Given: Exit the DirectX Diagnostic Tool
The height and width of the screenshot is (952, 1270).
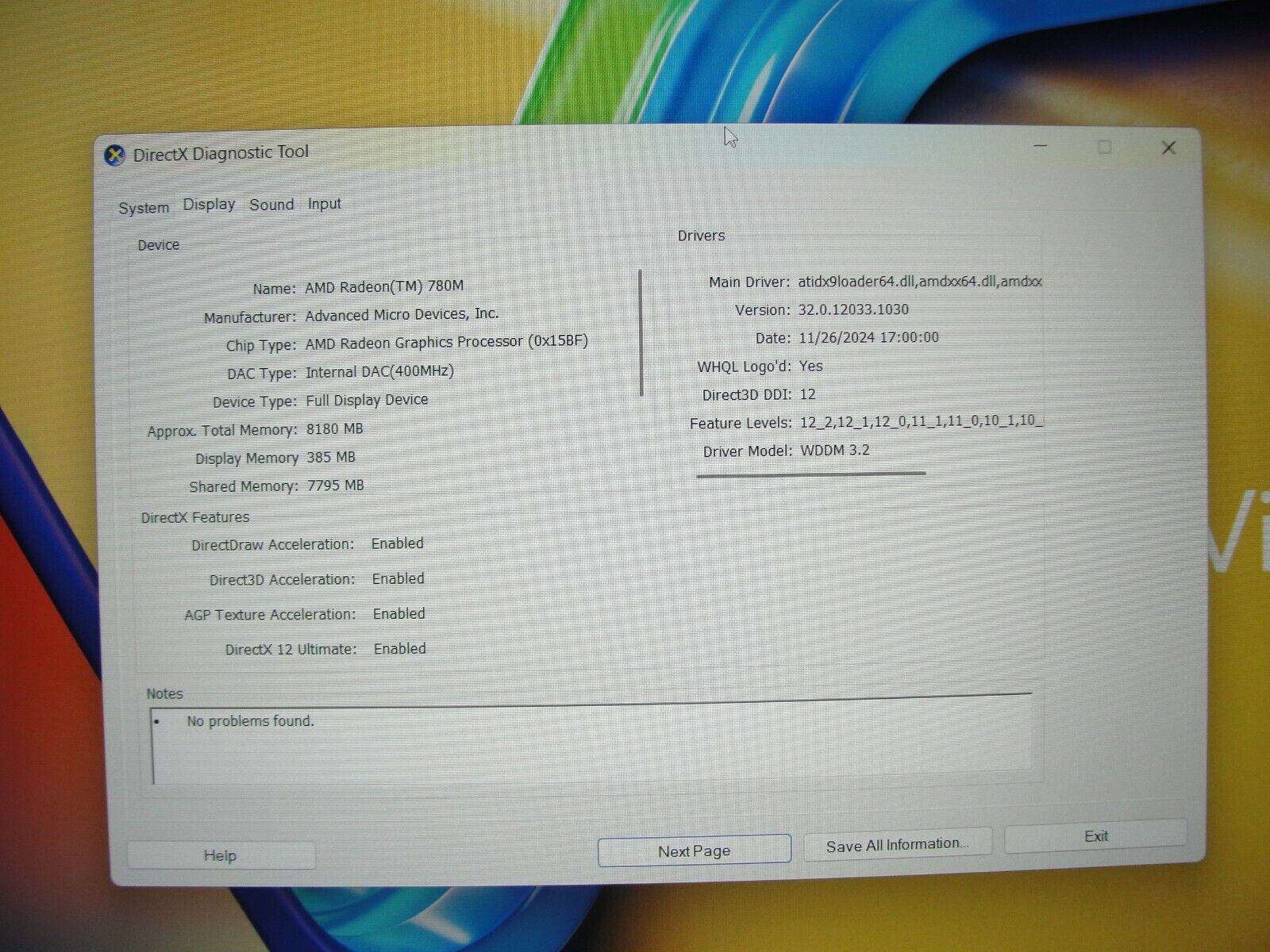Looking at the screenshot, I should pyautogui.click(x=1095, y=836).
